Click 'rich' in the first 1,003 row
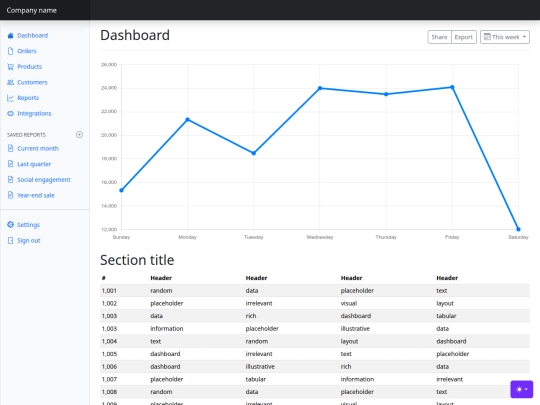 tap(251, 316)
